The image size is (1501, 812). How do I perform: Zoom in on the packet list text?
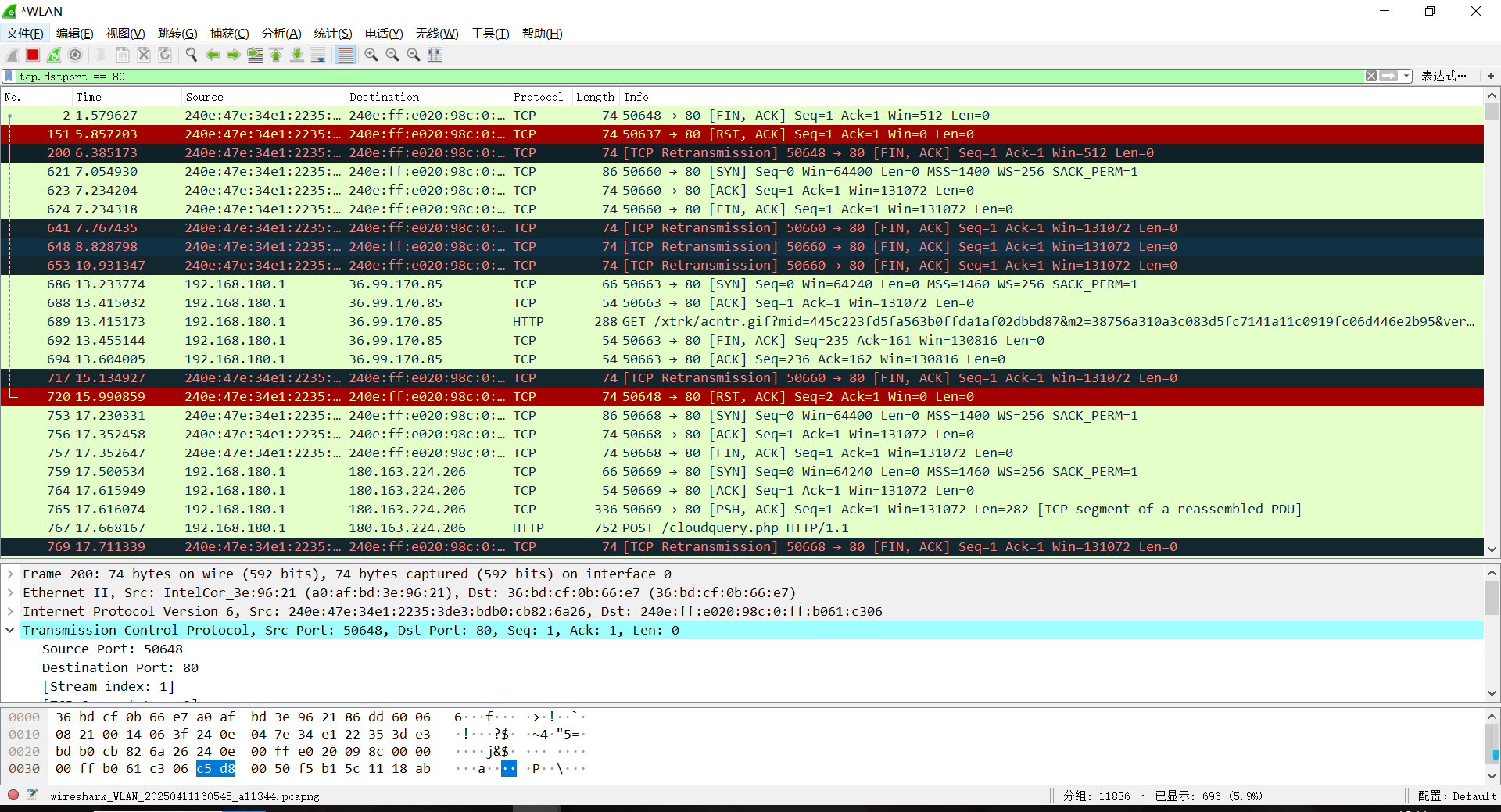point(371,54)
